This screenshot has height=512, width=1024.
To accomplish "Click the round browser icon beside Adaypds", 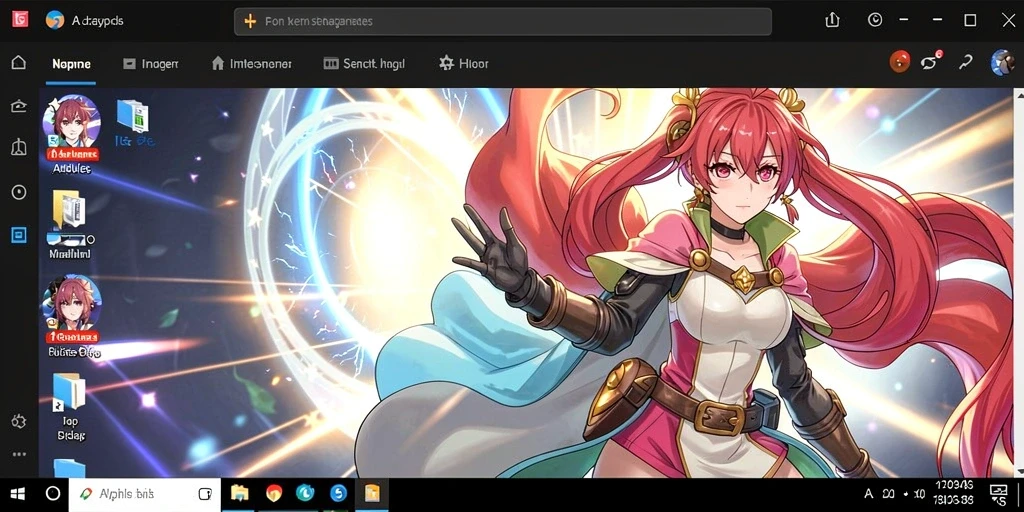I will click(55, 20).
